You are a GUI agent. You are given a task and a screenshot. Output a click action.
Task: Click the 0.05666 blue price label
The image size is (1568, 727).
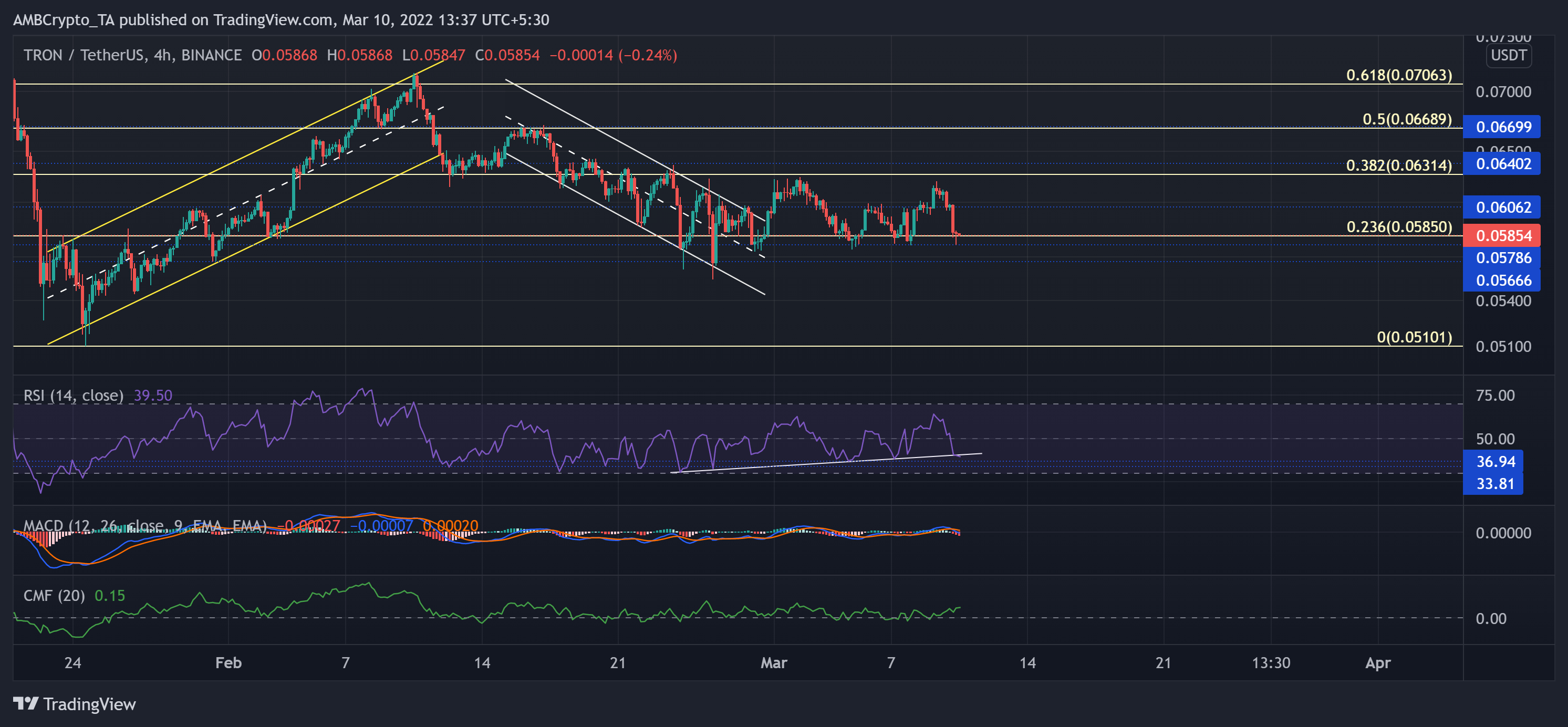[1502, 280]
